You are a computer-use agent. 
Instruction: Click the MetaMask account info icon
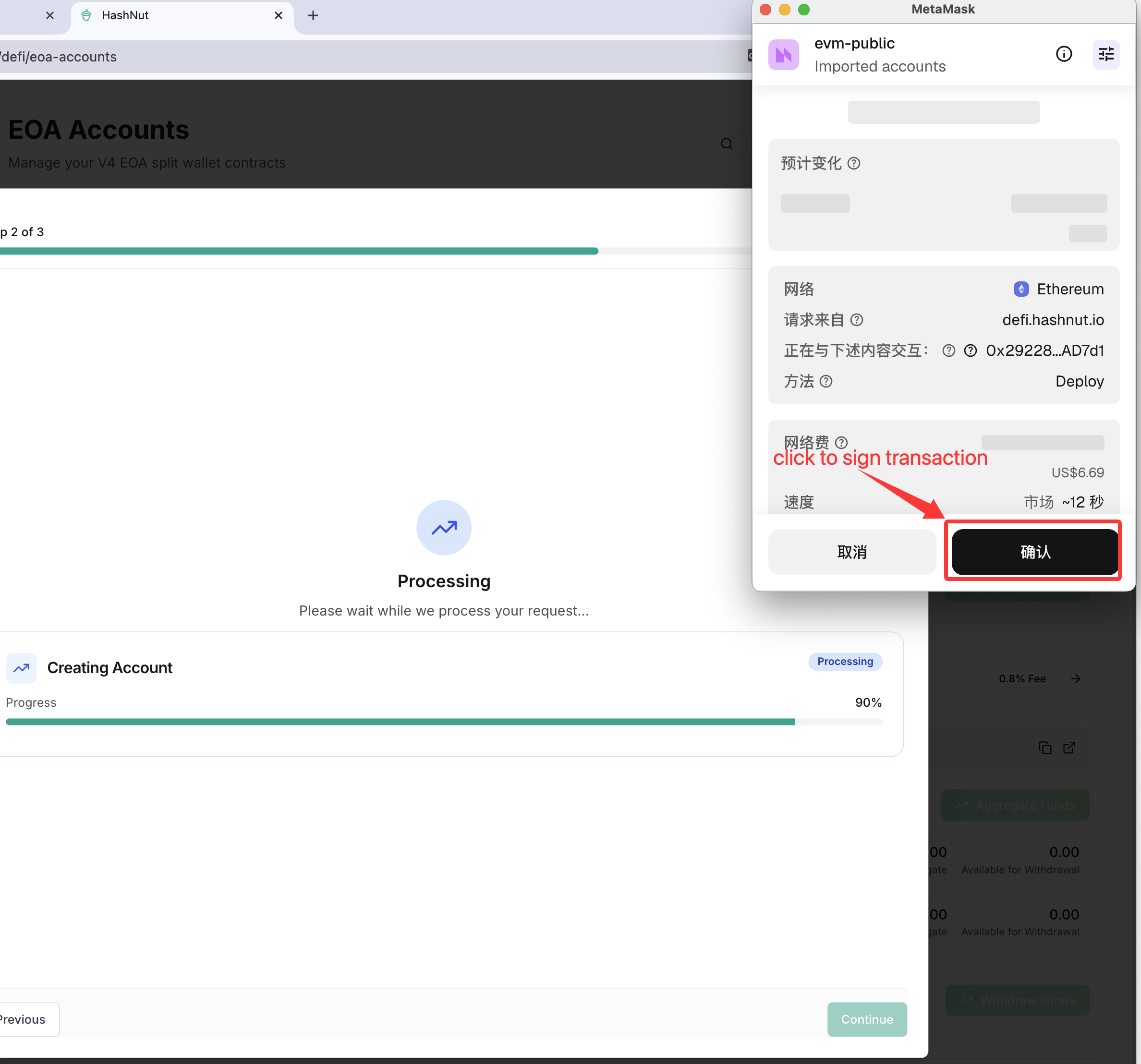[x=1064, y=54]
